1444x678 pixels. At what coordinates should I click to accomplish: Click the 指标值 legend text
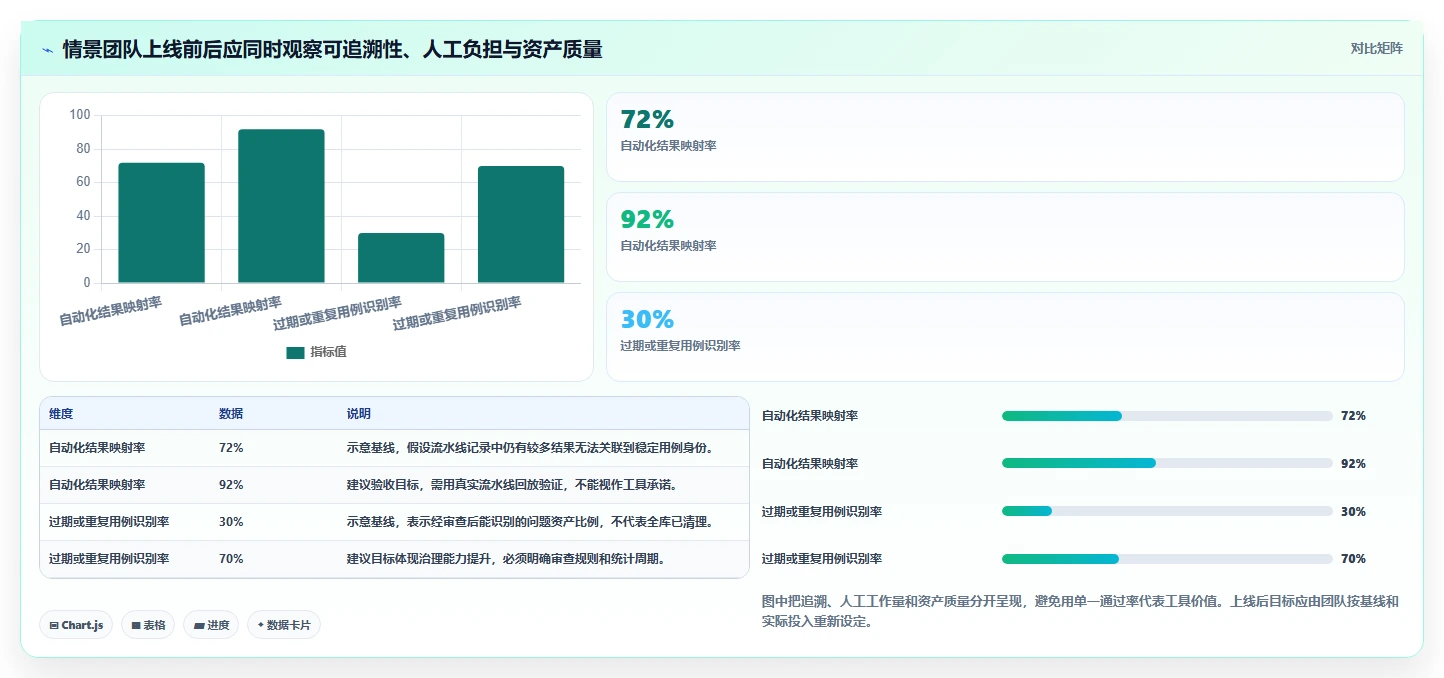click(x=328, y=352)
